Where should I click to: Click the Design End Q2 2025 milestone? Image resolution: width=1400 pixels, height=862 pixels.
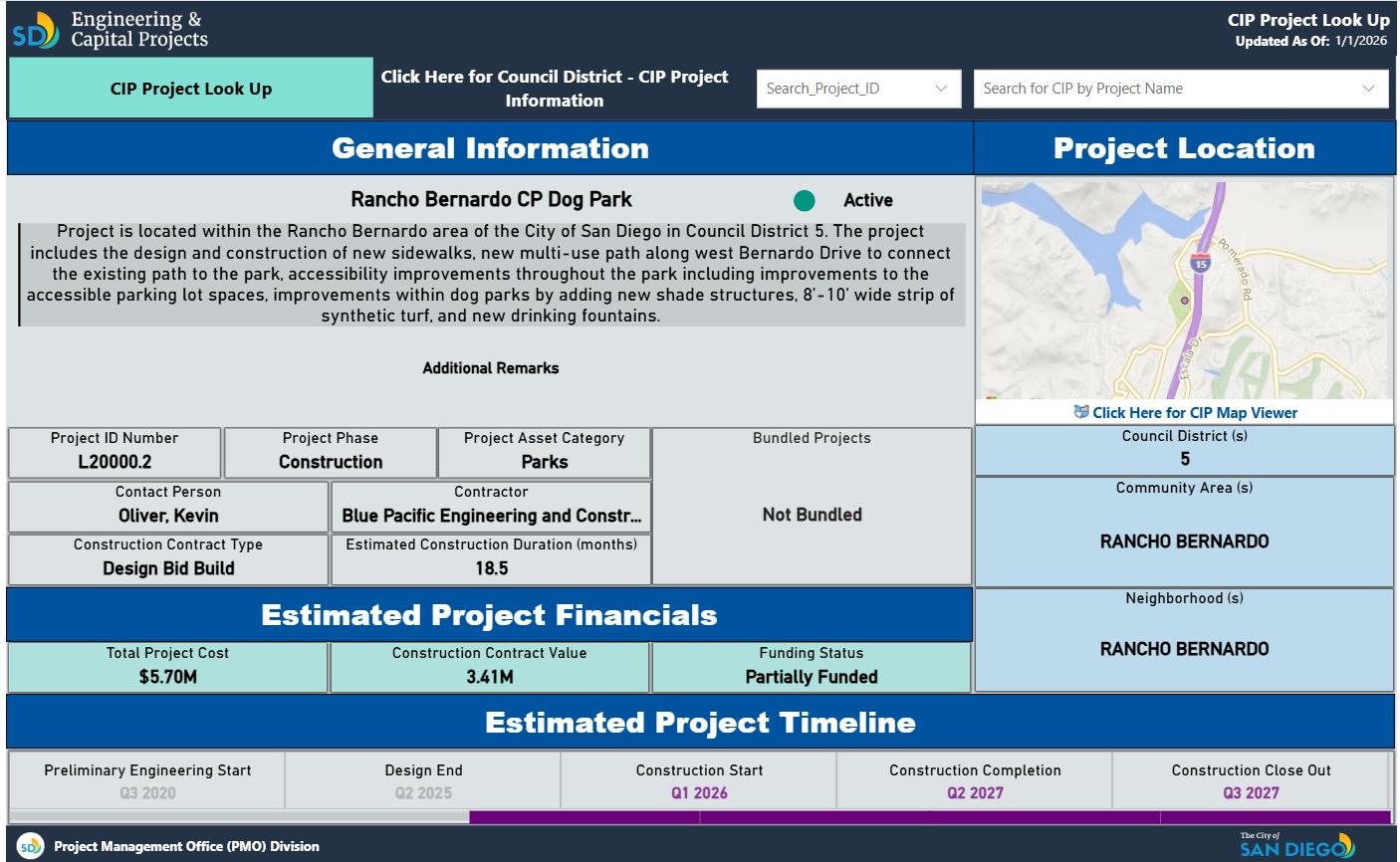click(424, 782)
